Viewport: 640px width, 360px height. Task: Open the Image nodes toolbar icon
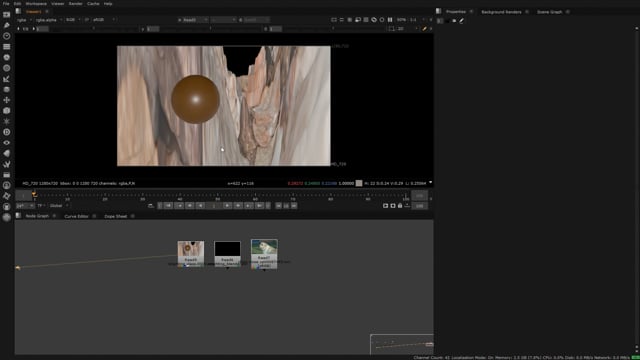click(7, 15)
